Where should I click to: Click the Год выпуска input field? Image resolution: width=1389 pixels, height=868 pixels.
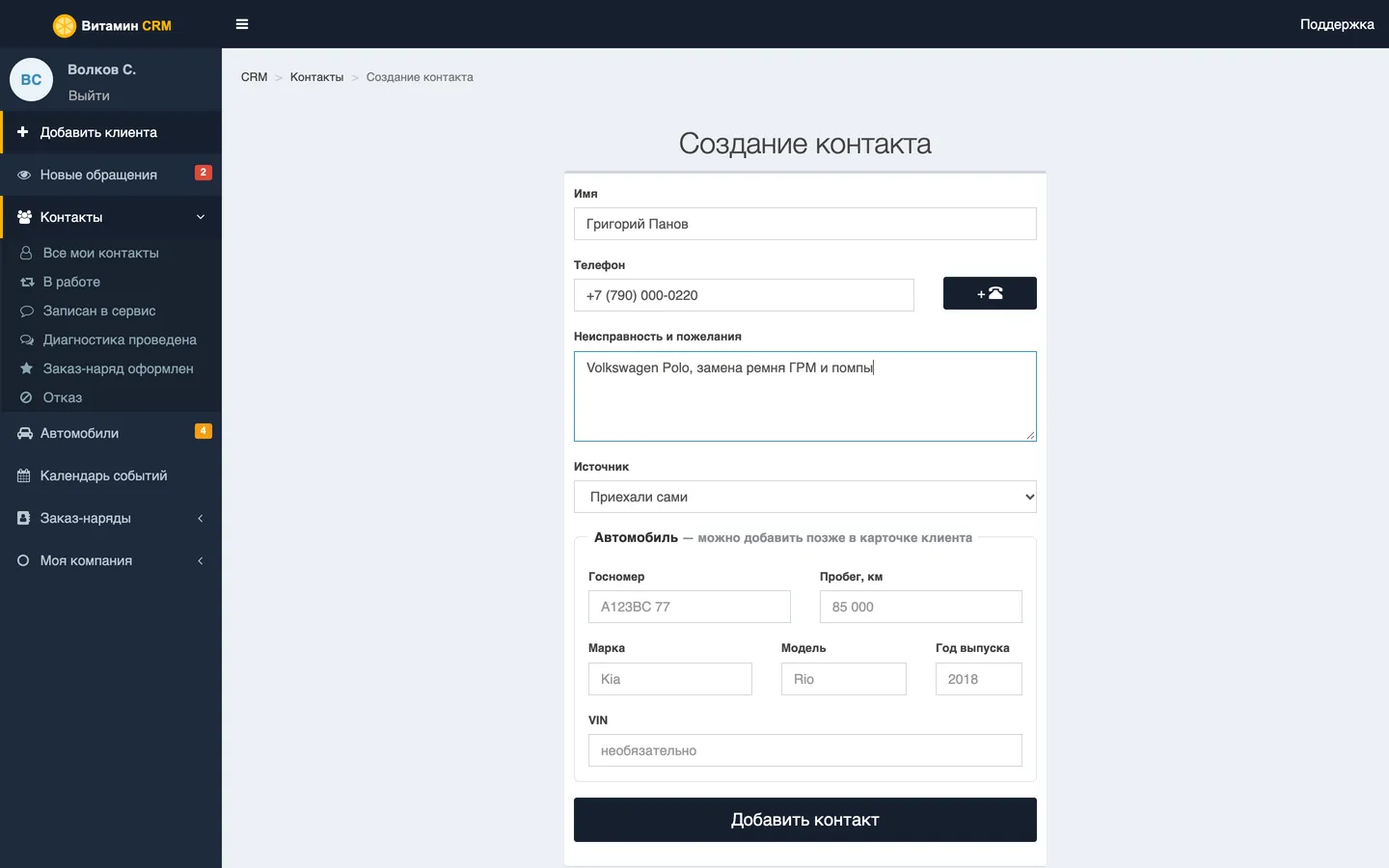click(979, 679)
